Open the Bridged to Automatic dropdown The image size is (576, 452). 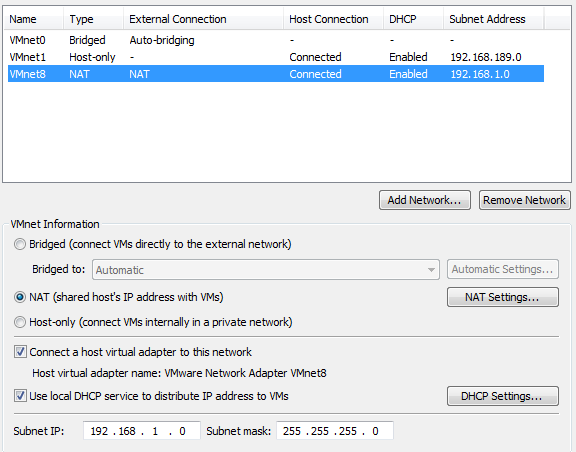(x=266, y=270)
